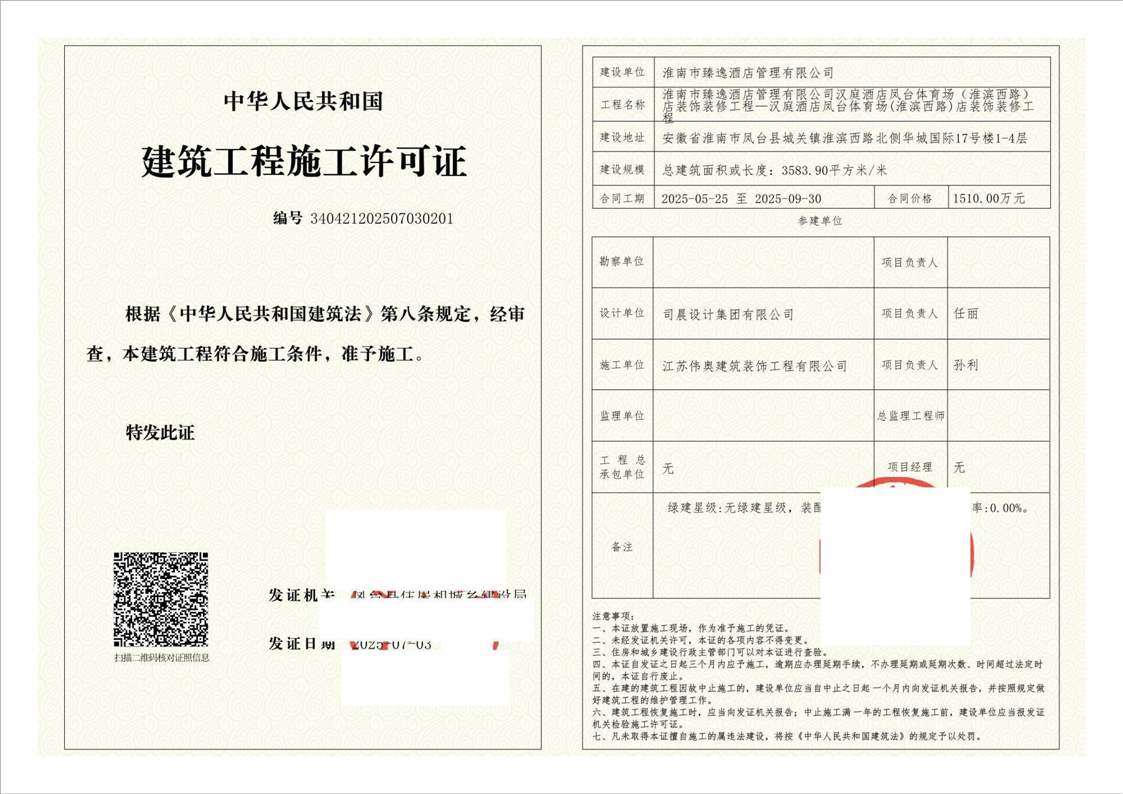The image size is (1123, 794).
Task: Click the 监理单位 row label
Action: point(622,416)
